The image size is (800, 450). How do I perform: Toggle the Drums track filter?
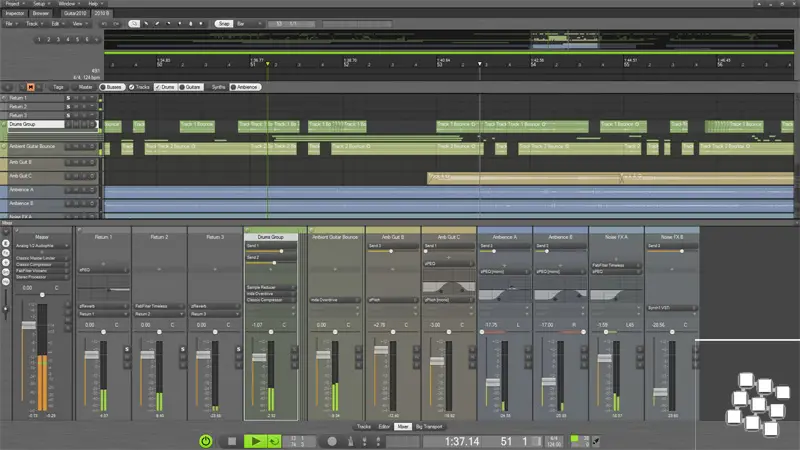click(x=166, y=87)
